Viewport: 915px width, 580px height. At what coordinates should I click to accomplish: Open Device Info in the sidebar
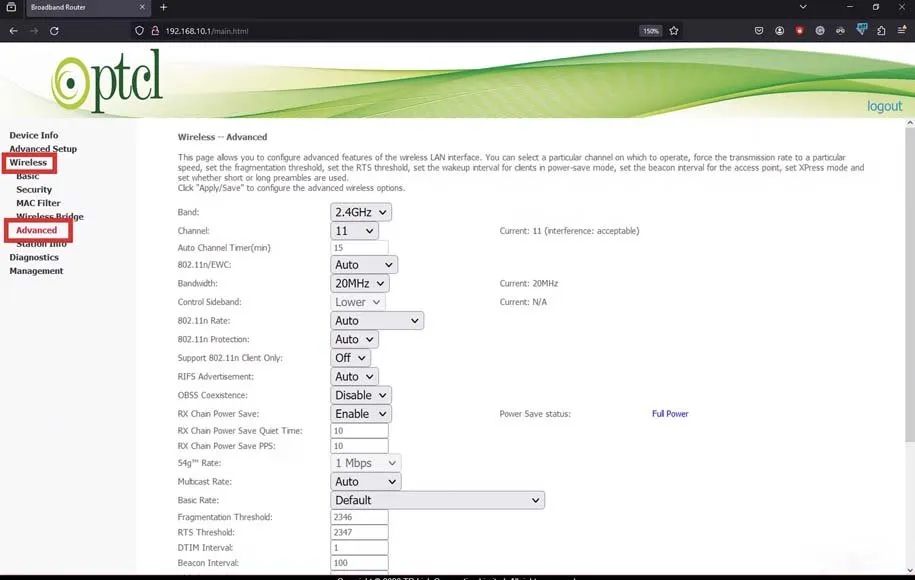(34, 135)
